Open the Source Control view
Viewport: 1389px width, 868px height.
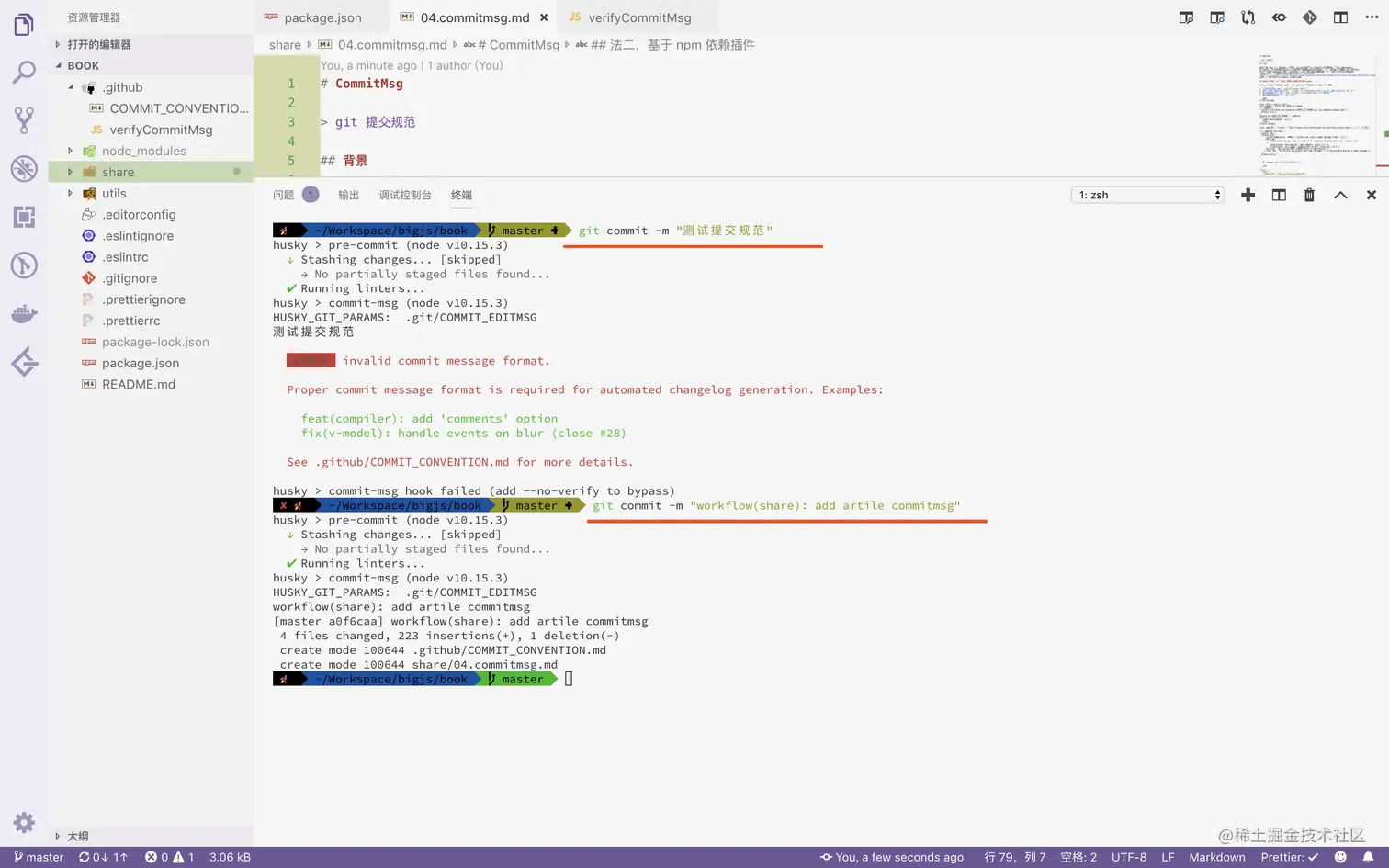(x=24, y=119)
